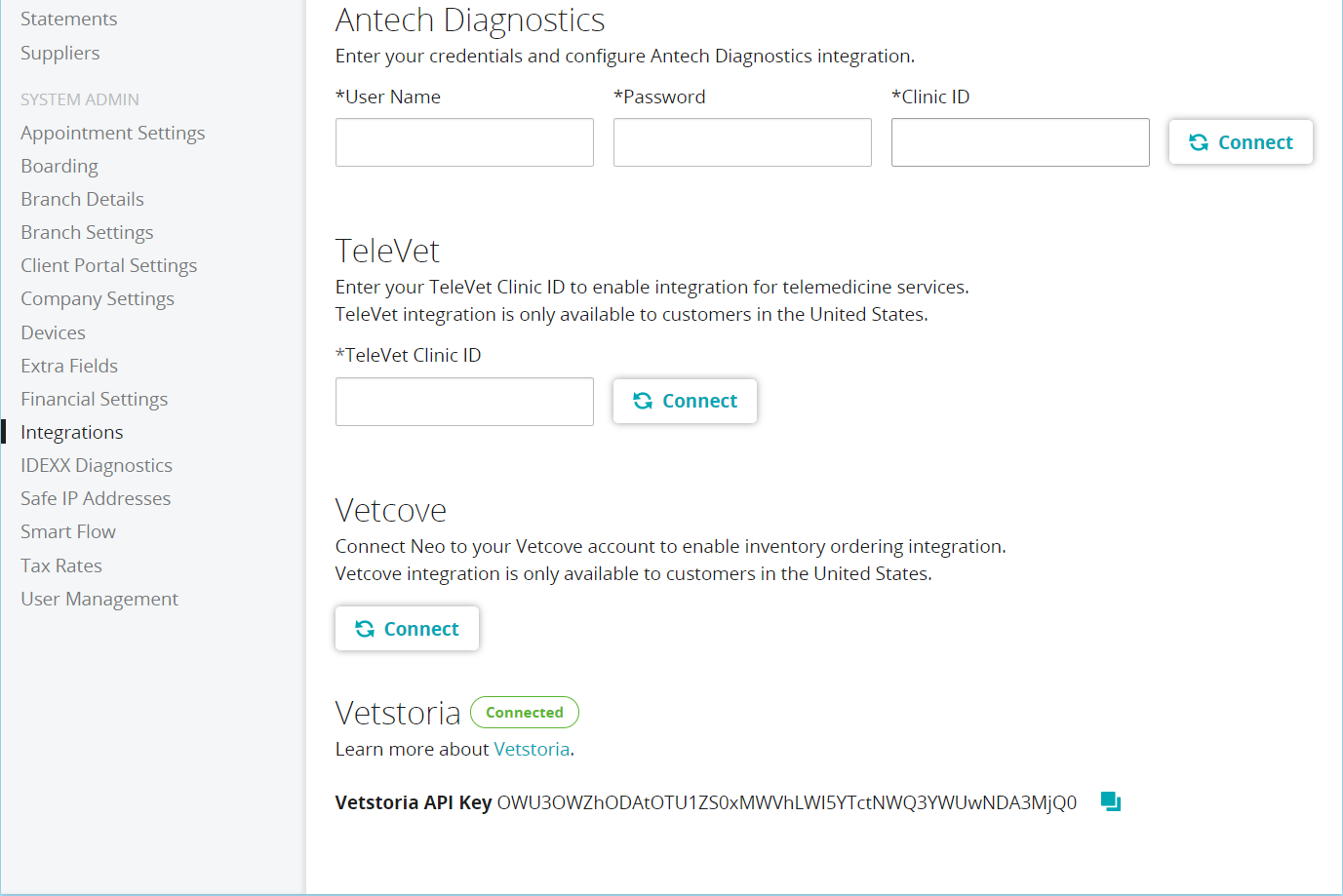Go to Safe IP Addresses
Screen dimensions: 1343x896
(x=96, y=498)
